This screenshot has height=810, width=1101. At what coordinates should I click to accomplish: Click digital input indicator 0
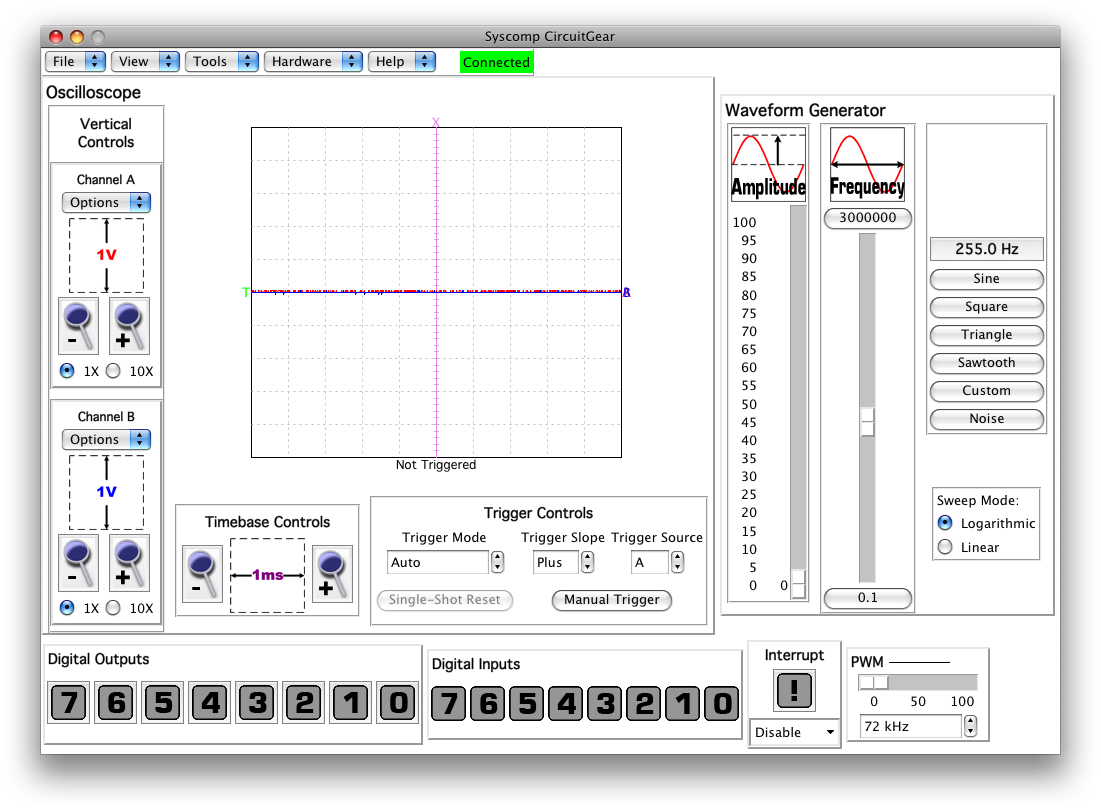click(722, 704)
